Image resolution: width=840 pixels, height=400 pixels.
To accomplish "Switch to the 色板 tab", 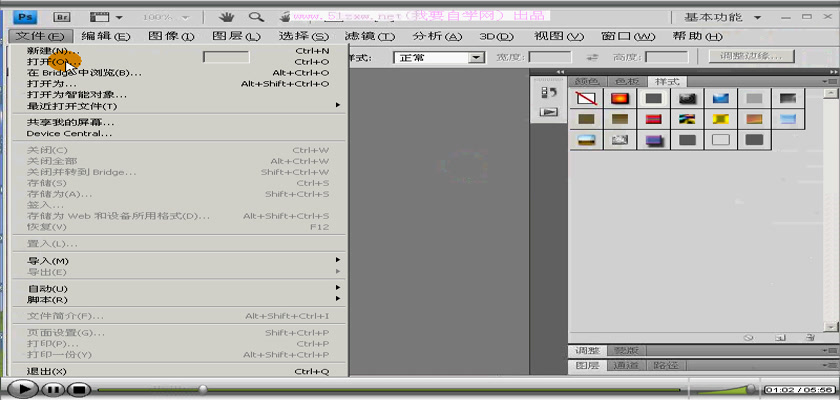I will click(627, 81).
